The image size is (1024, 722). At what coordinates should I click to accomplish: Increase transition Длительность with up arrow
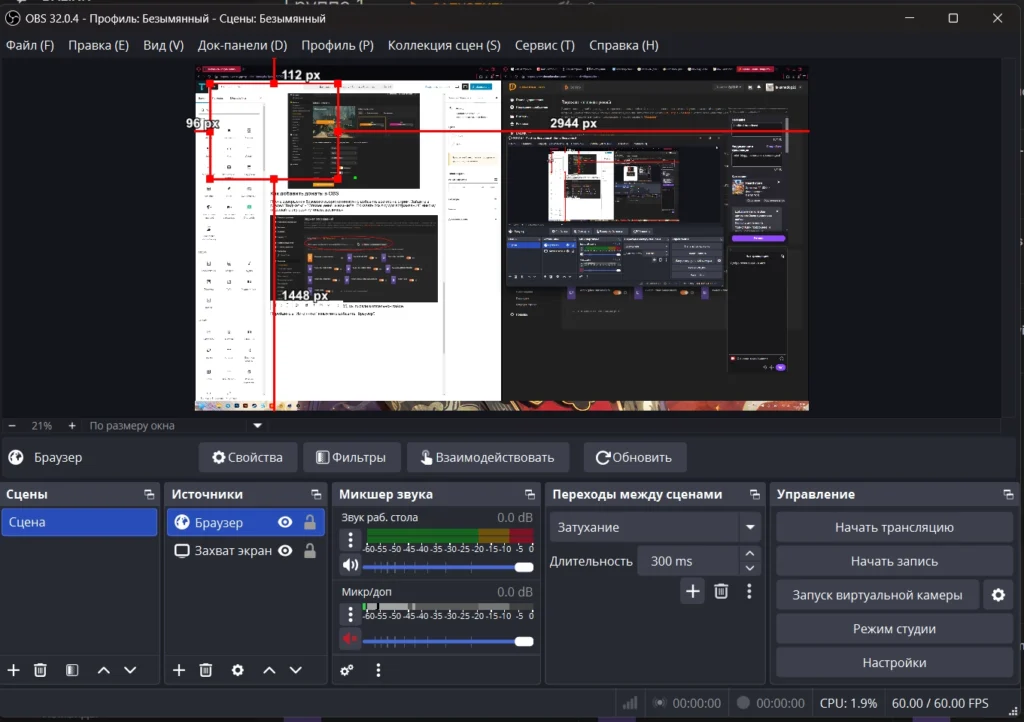point(750,554)
